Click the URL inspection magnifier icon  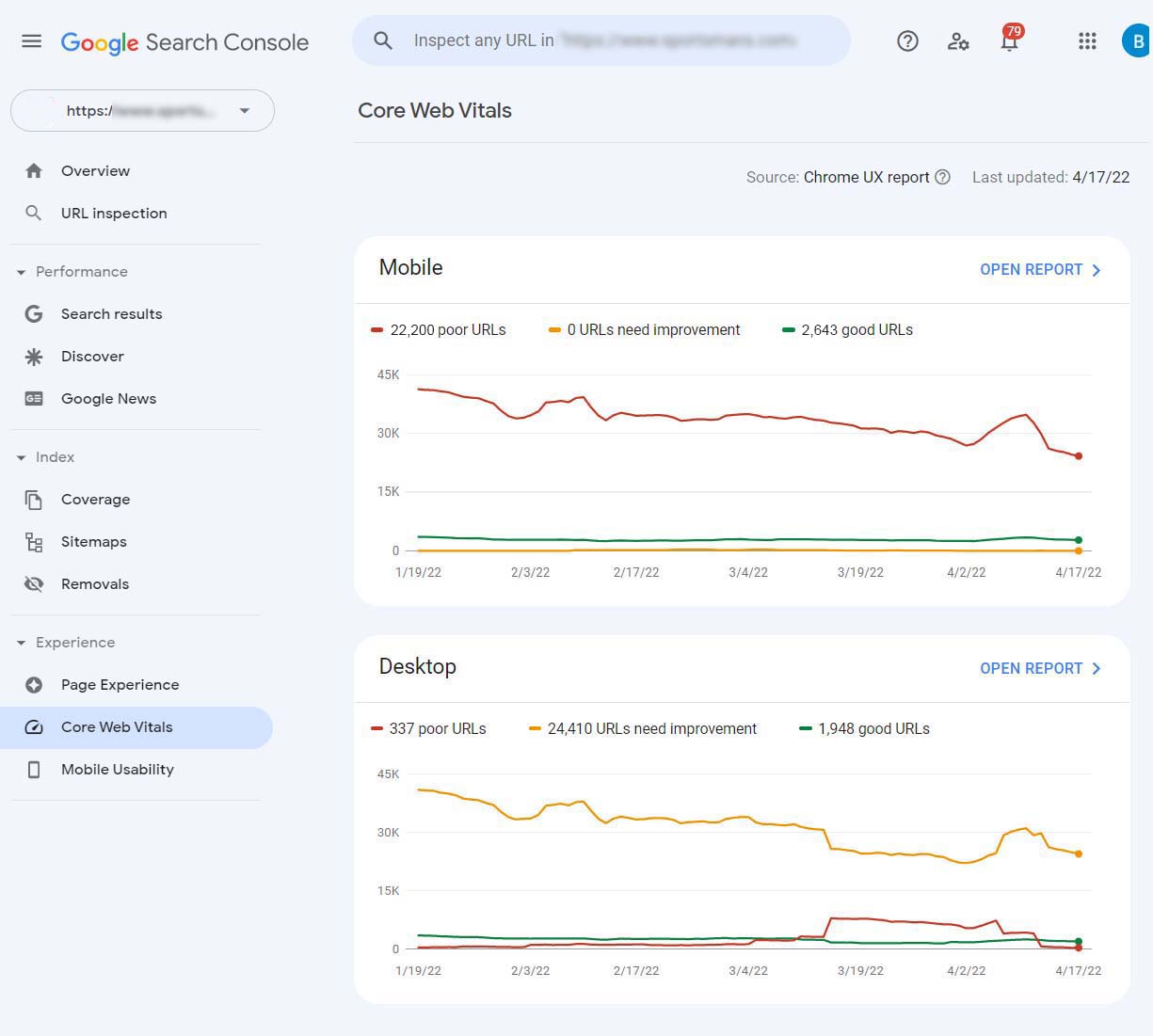(34, 214)
